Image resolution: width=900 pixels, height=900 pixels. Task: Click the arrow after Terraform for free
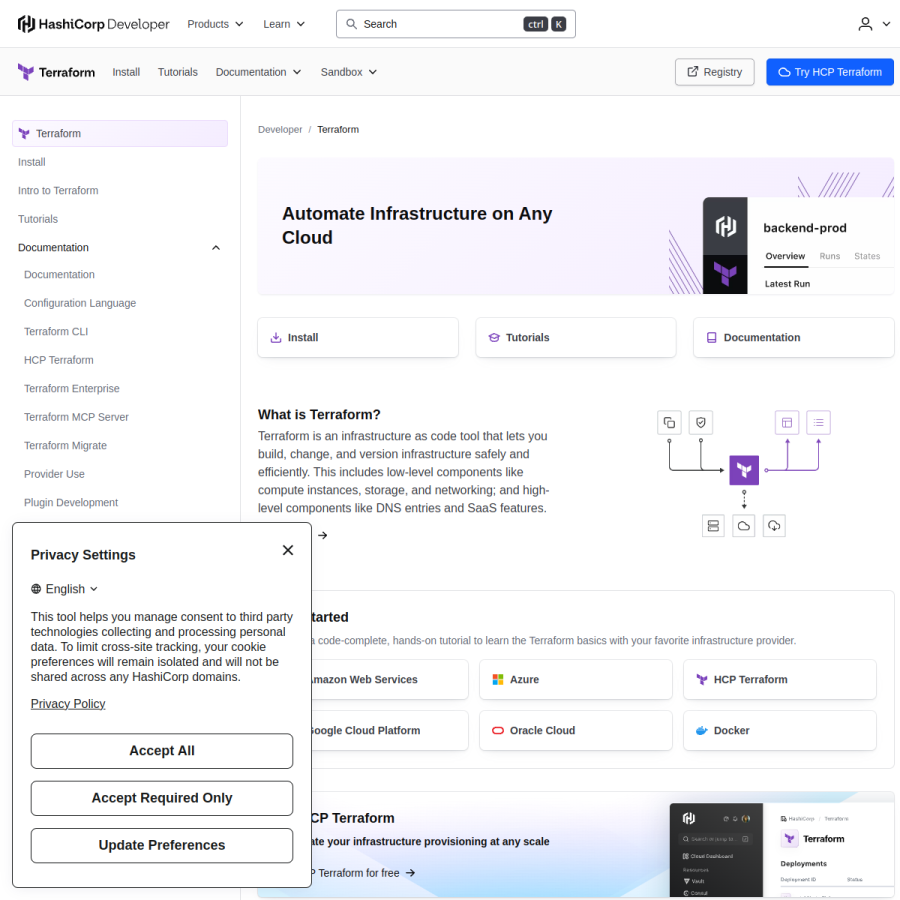(410, 873)
